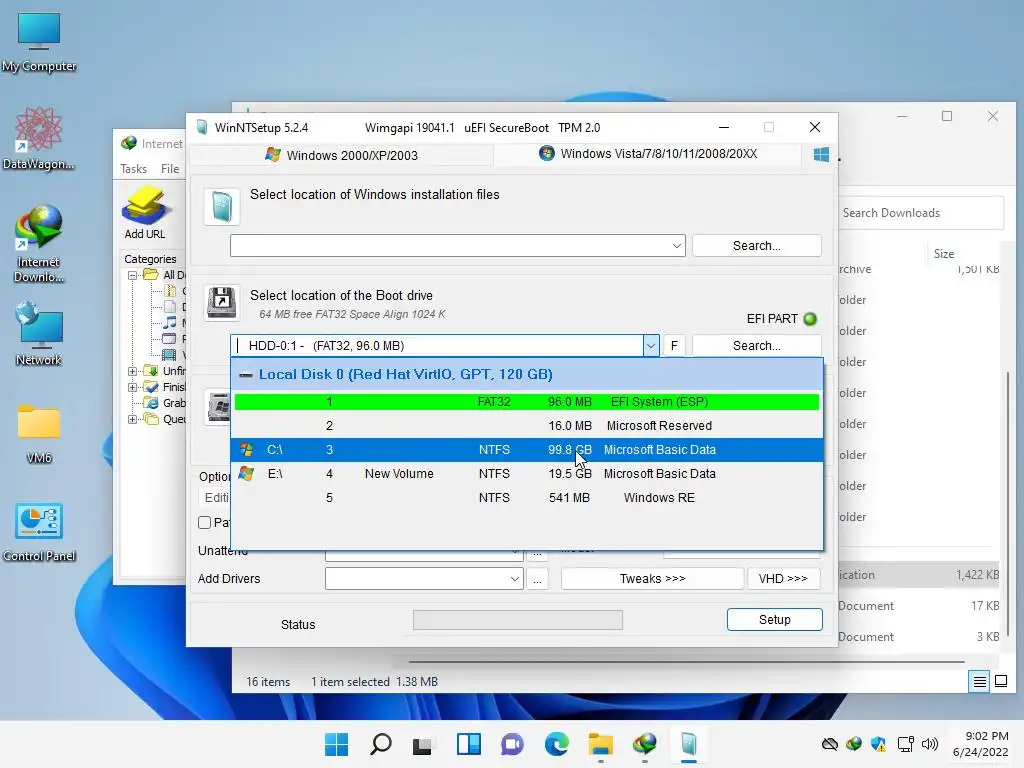This screenshot has width=1024, height=768.
Task: Launch Internet Download Manager desktop shortcut
Action: [x=39, y=243]
